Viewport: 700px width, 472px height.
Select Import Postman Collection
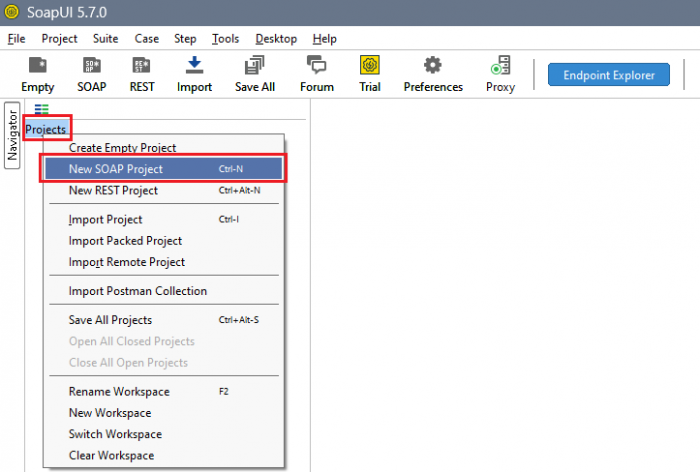click(138, 291)
